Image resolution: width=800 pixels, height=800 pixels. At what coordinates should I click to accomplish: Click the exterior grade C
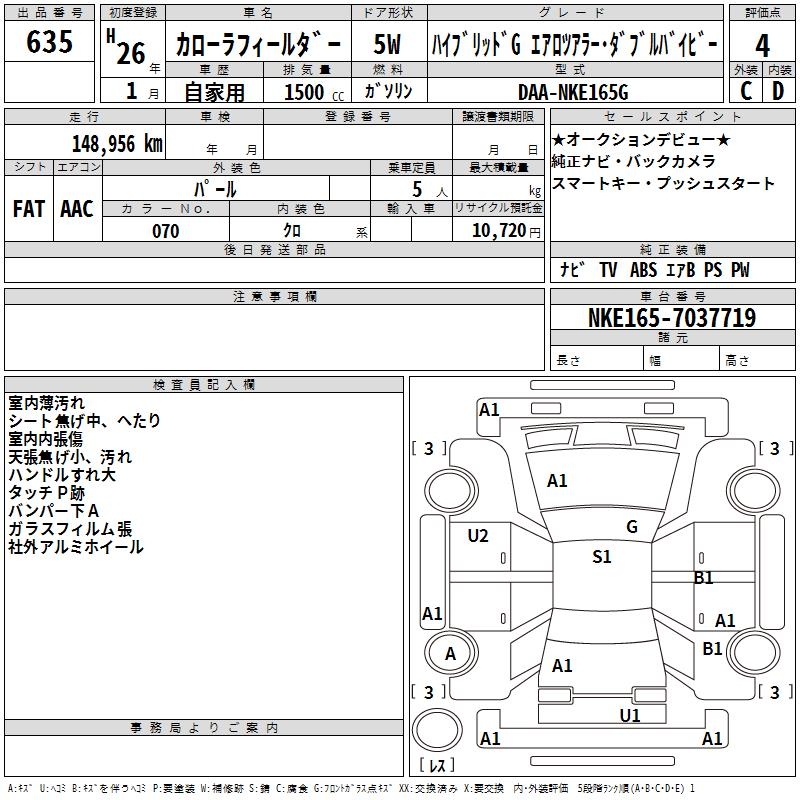(x=746, y=91)
